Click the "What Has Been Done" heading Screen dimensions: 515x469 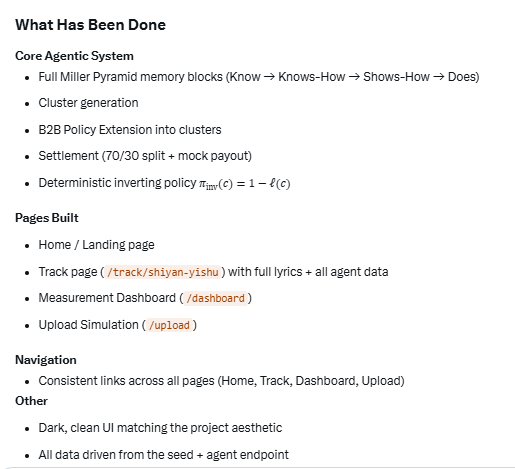(x=90, y=25)
